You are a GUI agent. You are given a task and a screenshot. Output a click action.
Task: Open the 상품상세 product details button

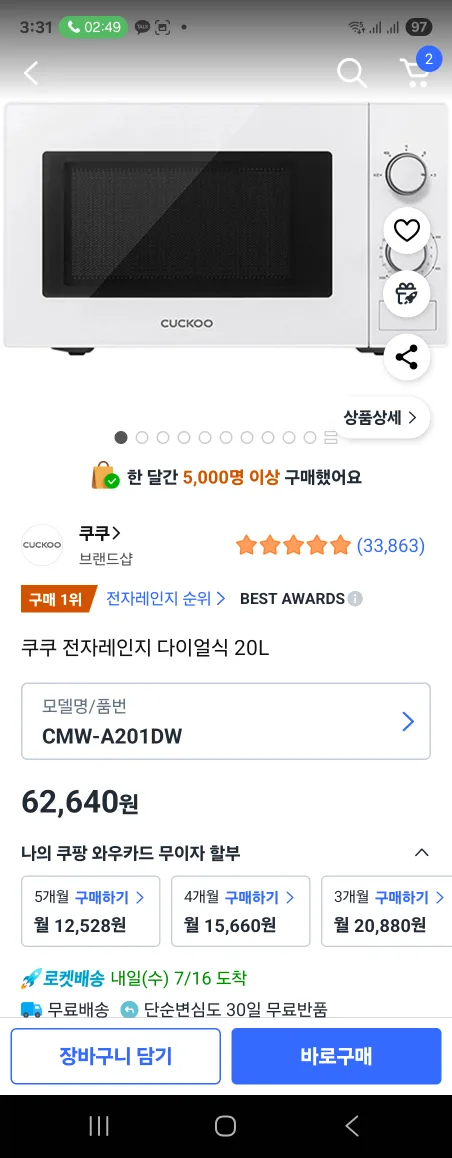(380, 417)
